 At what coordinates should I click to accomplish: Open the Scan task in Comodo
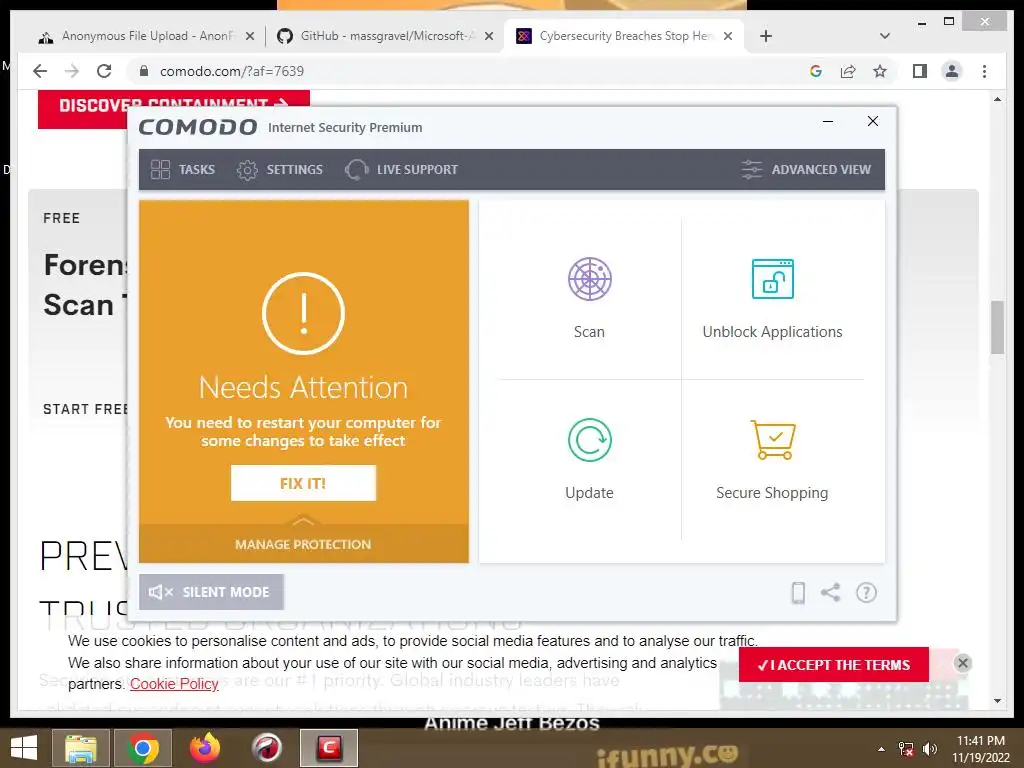(589, 298)
